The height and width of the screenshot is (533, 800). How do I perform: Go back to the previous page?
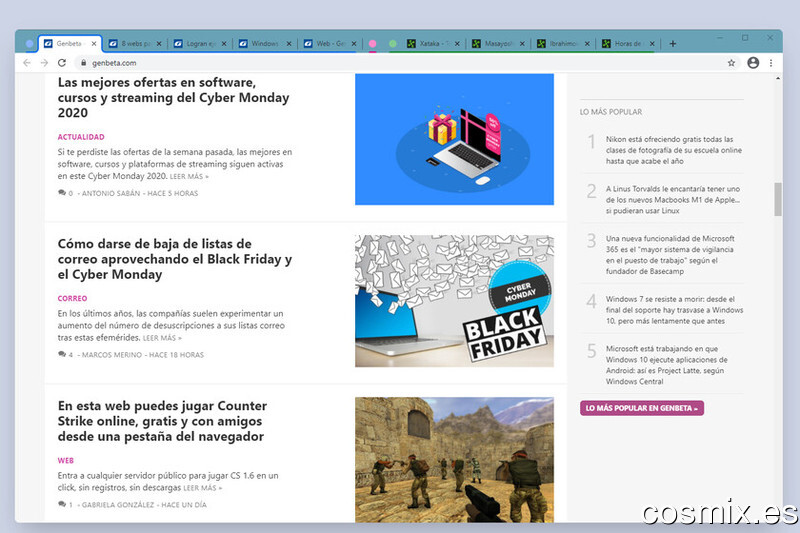point(27,63)
